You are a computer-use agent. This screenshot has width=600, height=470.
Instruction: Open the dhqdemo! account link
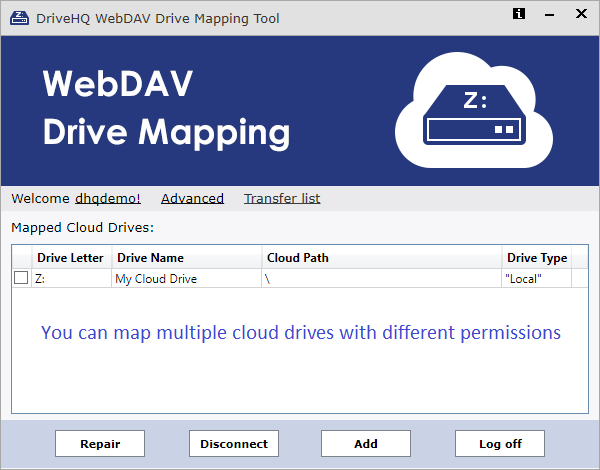[108, 198]
